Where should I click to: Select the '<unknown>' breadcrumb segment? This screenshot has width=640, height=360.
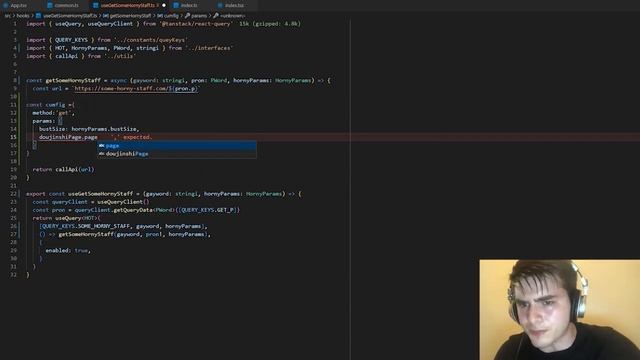tap(232, 16)
